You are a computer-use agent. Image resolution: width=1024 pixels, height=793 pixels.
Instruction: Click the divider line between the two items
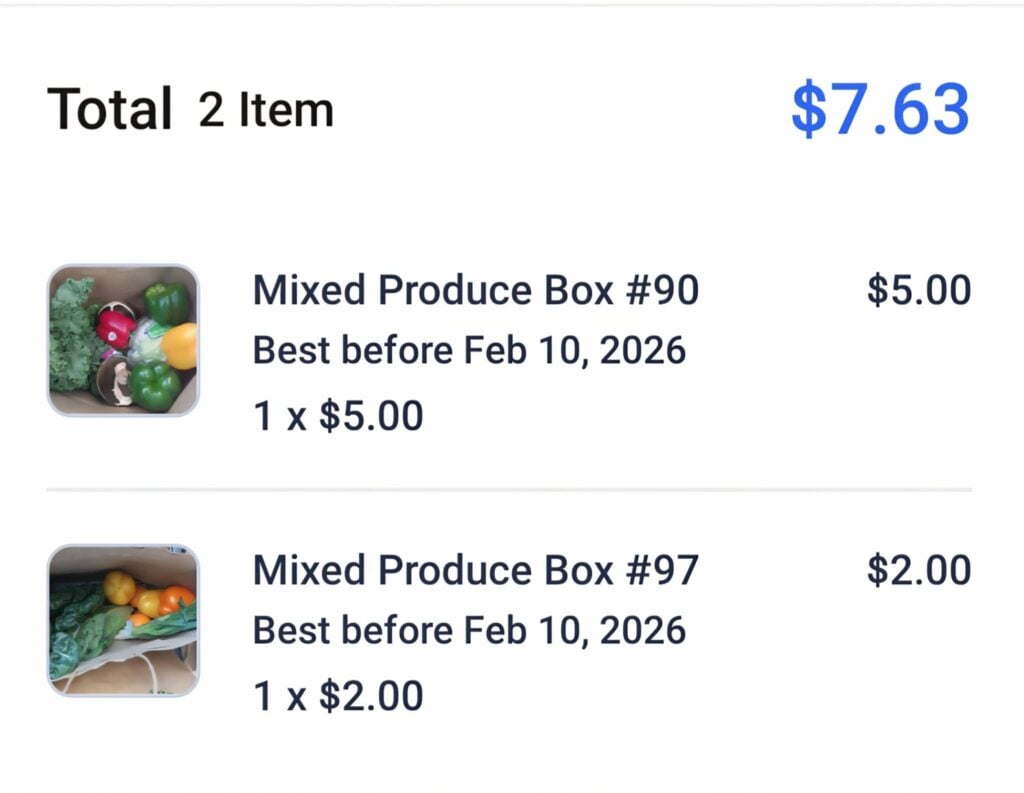[512, 491]
